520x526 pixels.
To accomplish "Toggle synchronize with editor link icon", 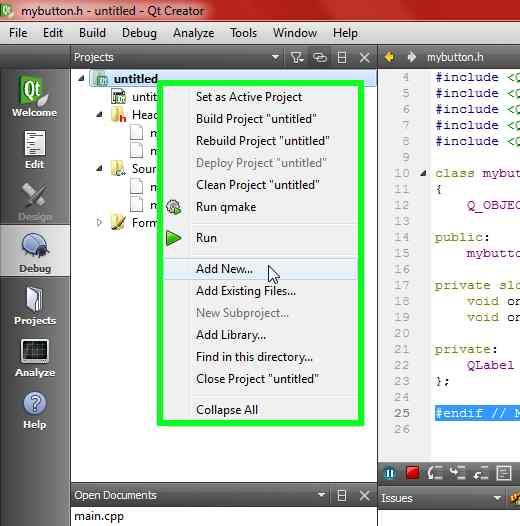I will [x=319, y=57].
